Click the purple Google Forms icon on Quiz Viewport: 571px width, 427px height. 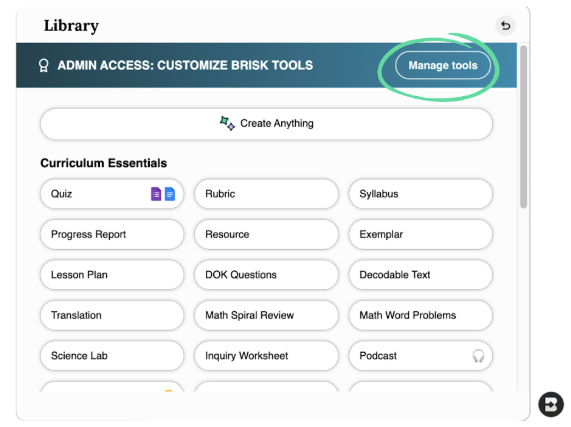tap(156, 194)
